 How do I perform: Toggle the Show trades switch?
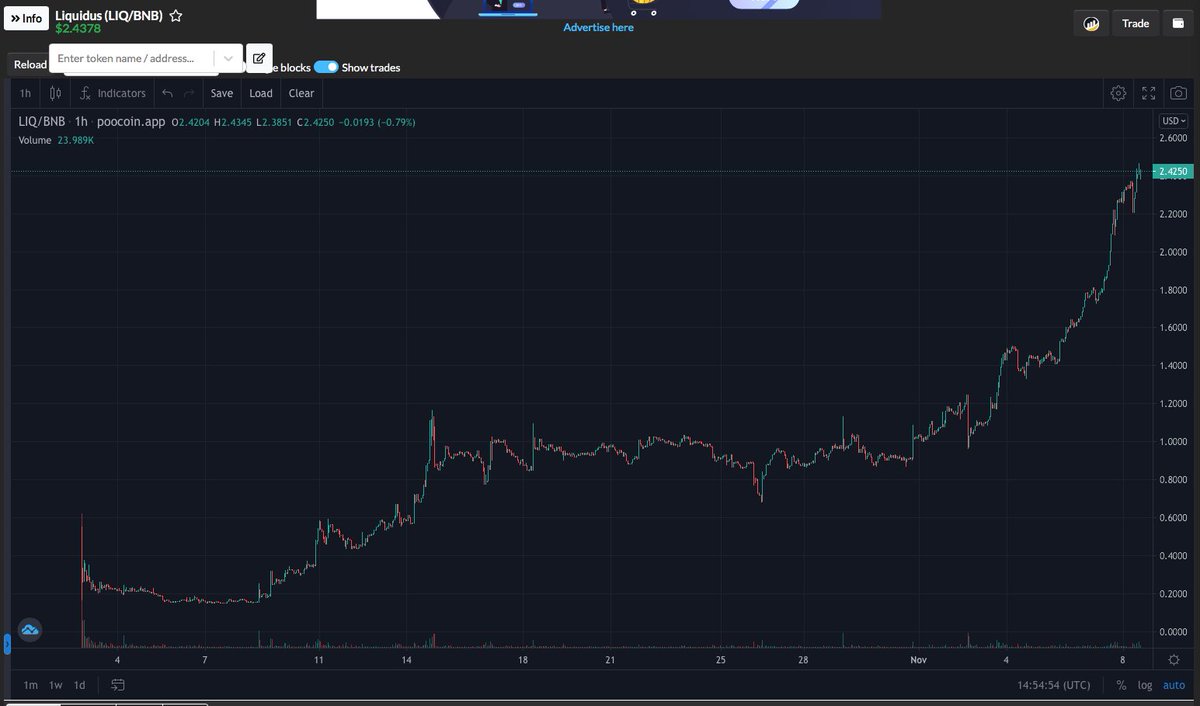pyautogui.click(x=326, y=67)
